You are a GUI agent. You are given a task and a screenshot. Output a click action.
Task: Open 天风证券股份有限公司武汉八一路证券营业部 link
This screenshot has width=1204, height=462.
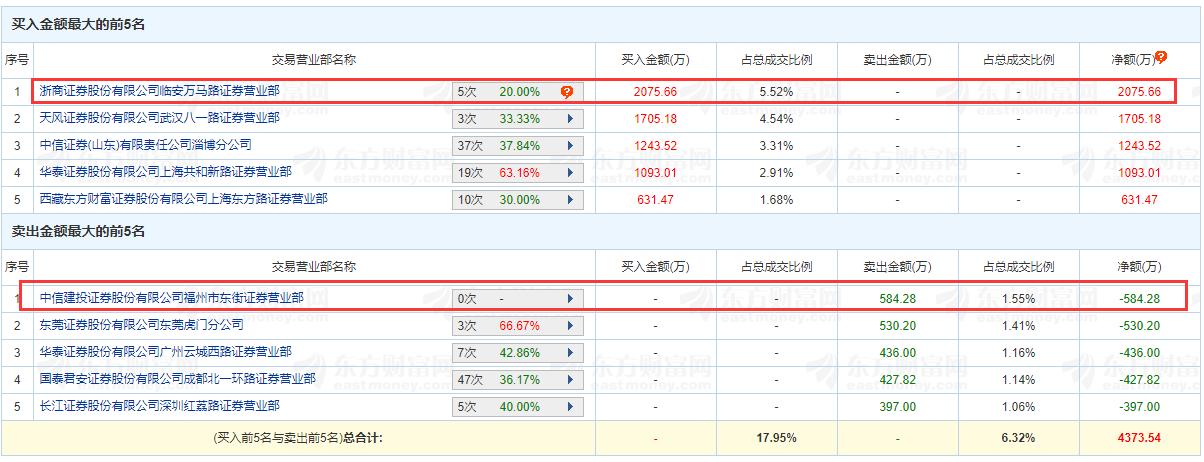[159, 118]
